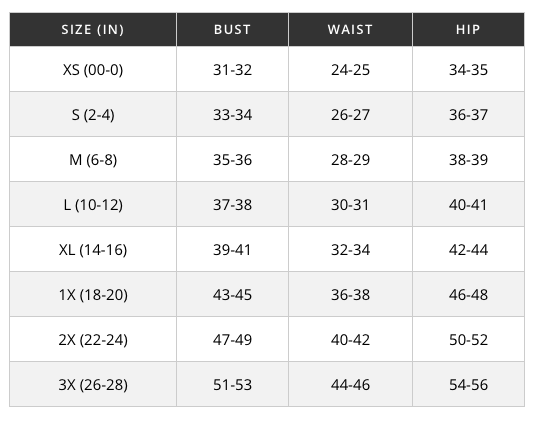Click the M (6-8) size cell

(93, 160)
